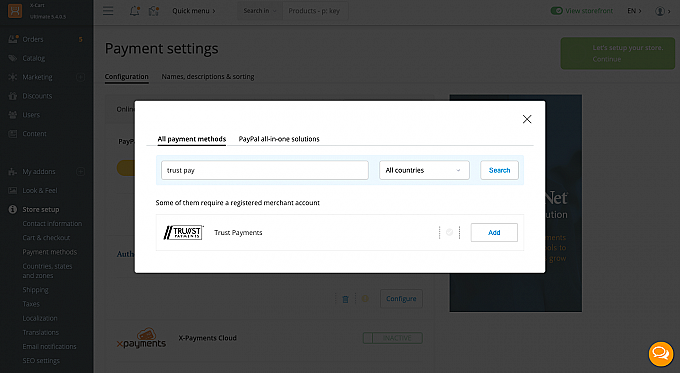Click the Users sidebar icon
Viewport: 680px width, 373px height.
click(x=13, y=115)
